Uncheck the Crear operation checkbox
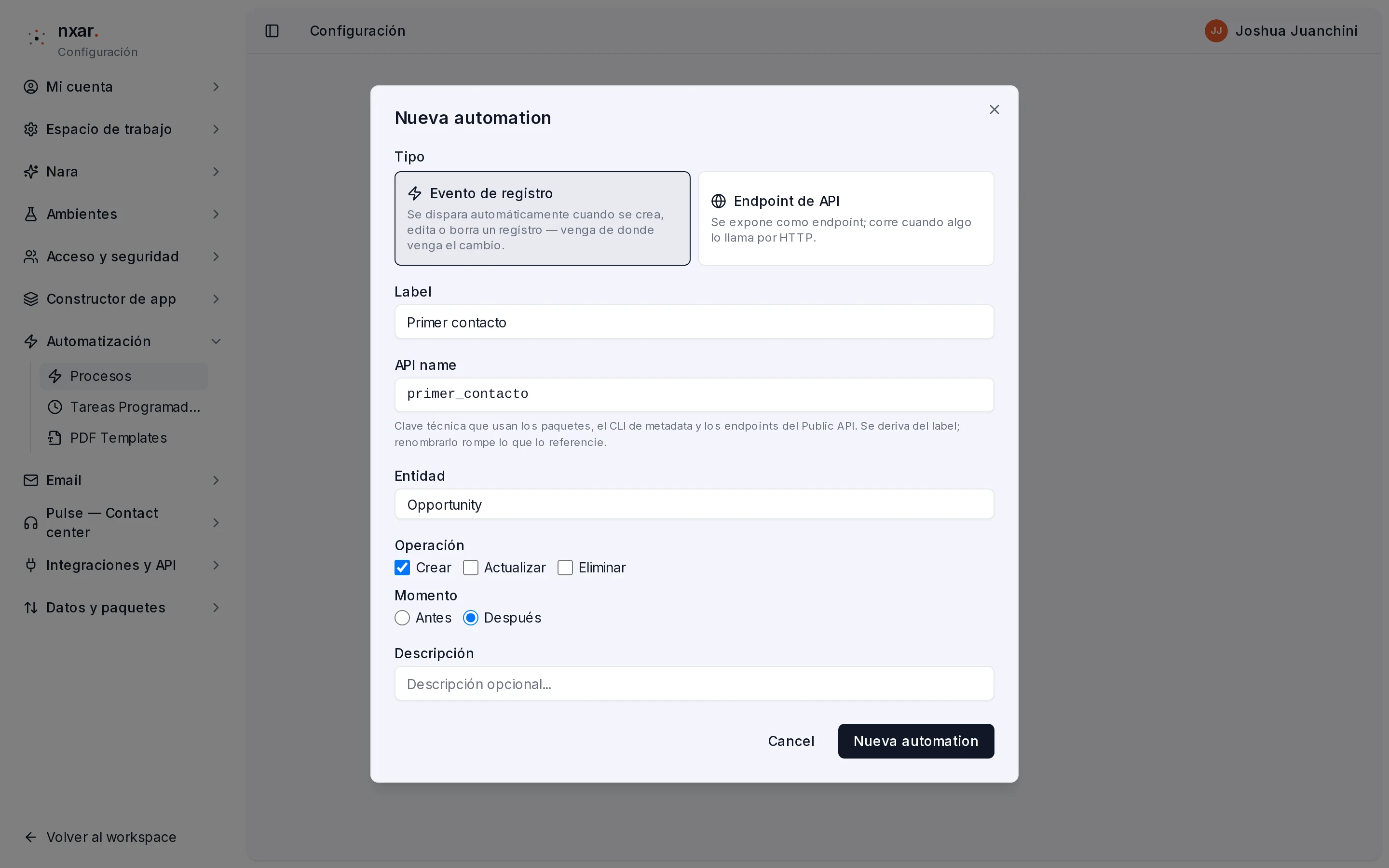This screenshot has width=1389, height=868. click(402, 568)
